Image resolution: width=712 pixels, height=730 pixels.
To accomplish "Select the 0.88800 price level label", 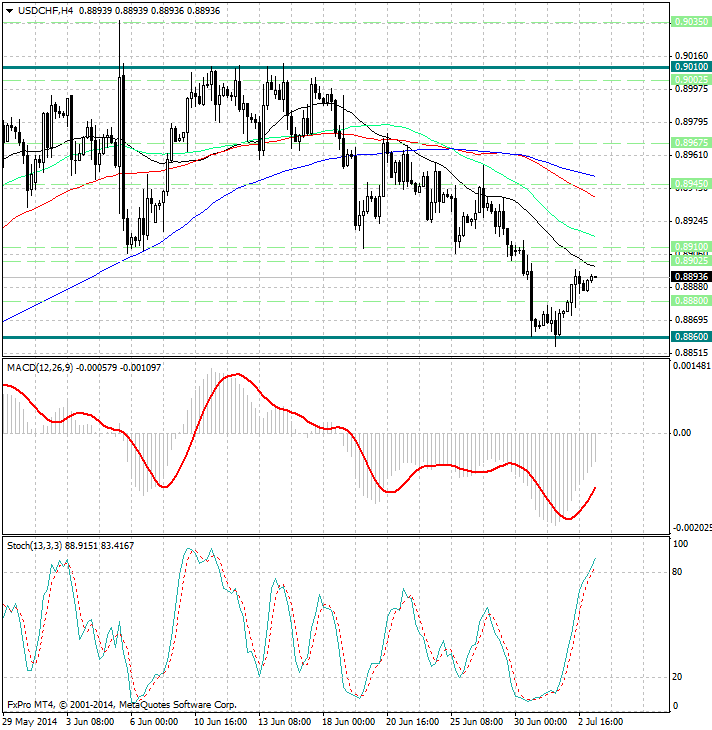I will (x=691, y=301).
